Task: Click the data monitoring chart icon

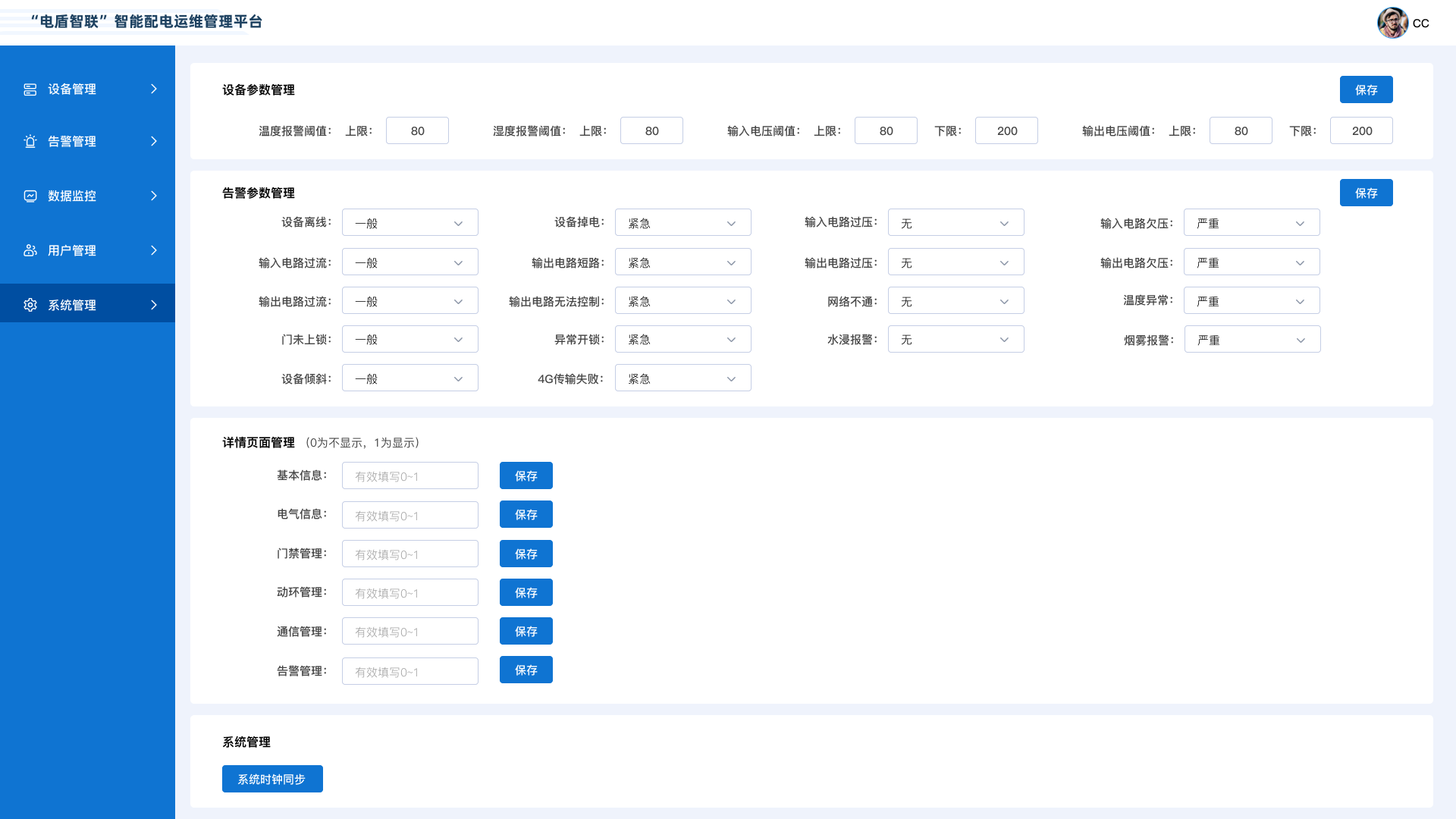Action: tap(30, 196)
